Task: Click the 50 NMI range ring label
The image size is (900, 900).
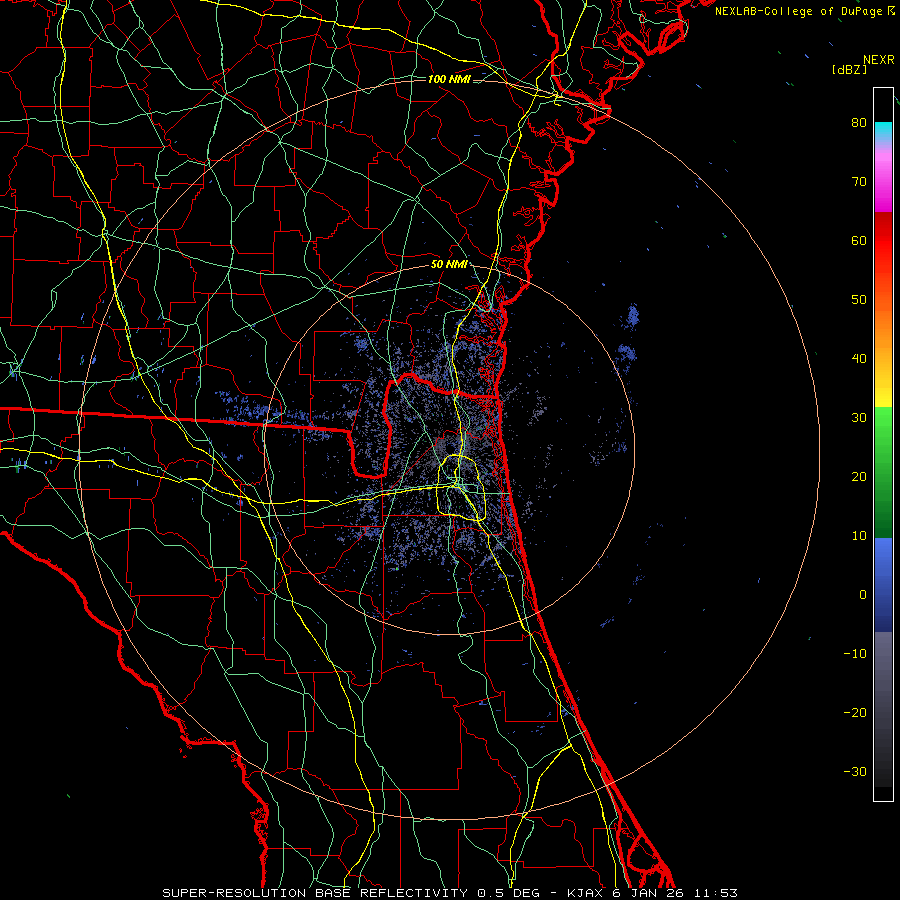Action: pyautogui.click(x=449, y=265)
